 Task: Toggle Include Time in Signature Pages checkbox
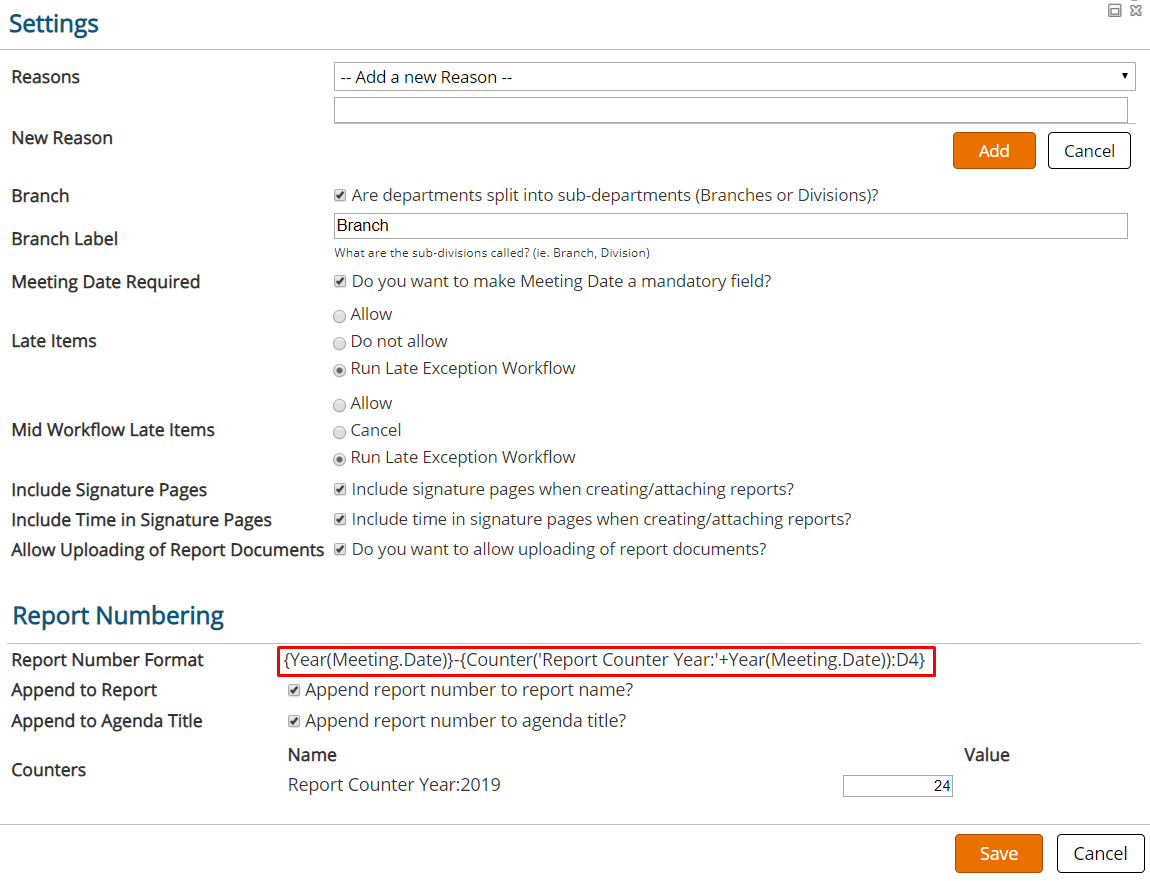(340, 519)
